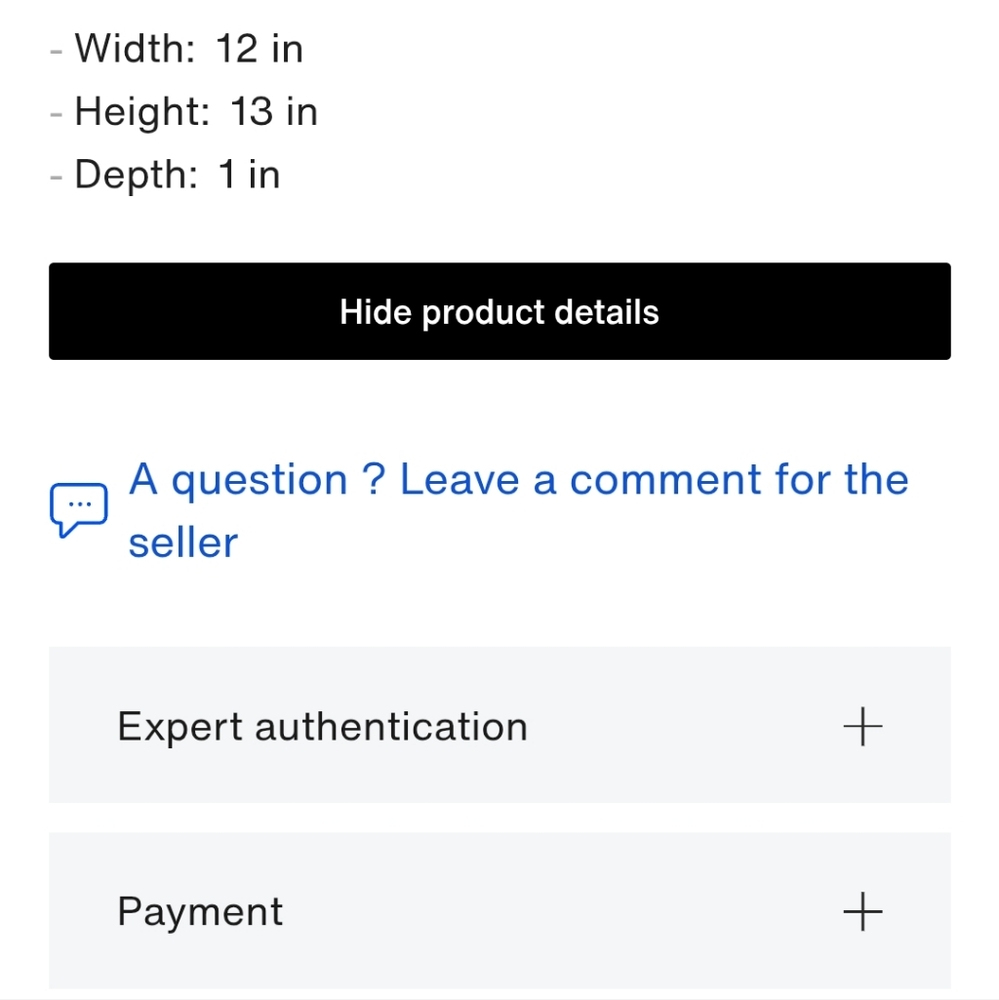Click the Hide product details button
Screen dimensions: 999x1000
500,311
